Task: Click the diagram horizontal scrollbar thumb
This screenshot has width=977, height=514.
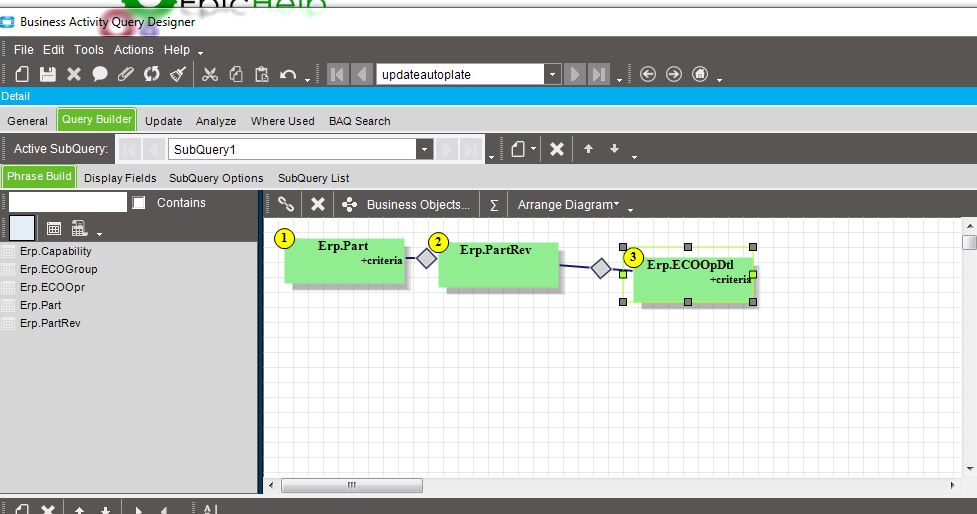Action: pyautogui.click(x=352, y=485)
